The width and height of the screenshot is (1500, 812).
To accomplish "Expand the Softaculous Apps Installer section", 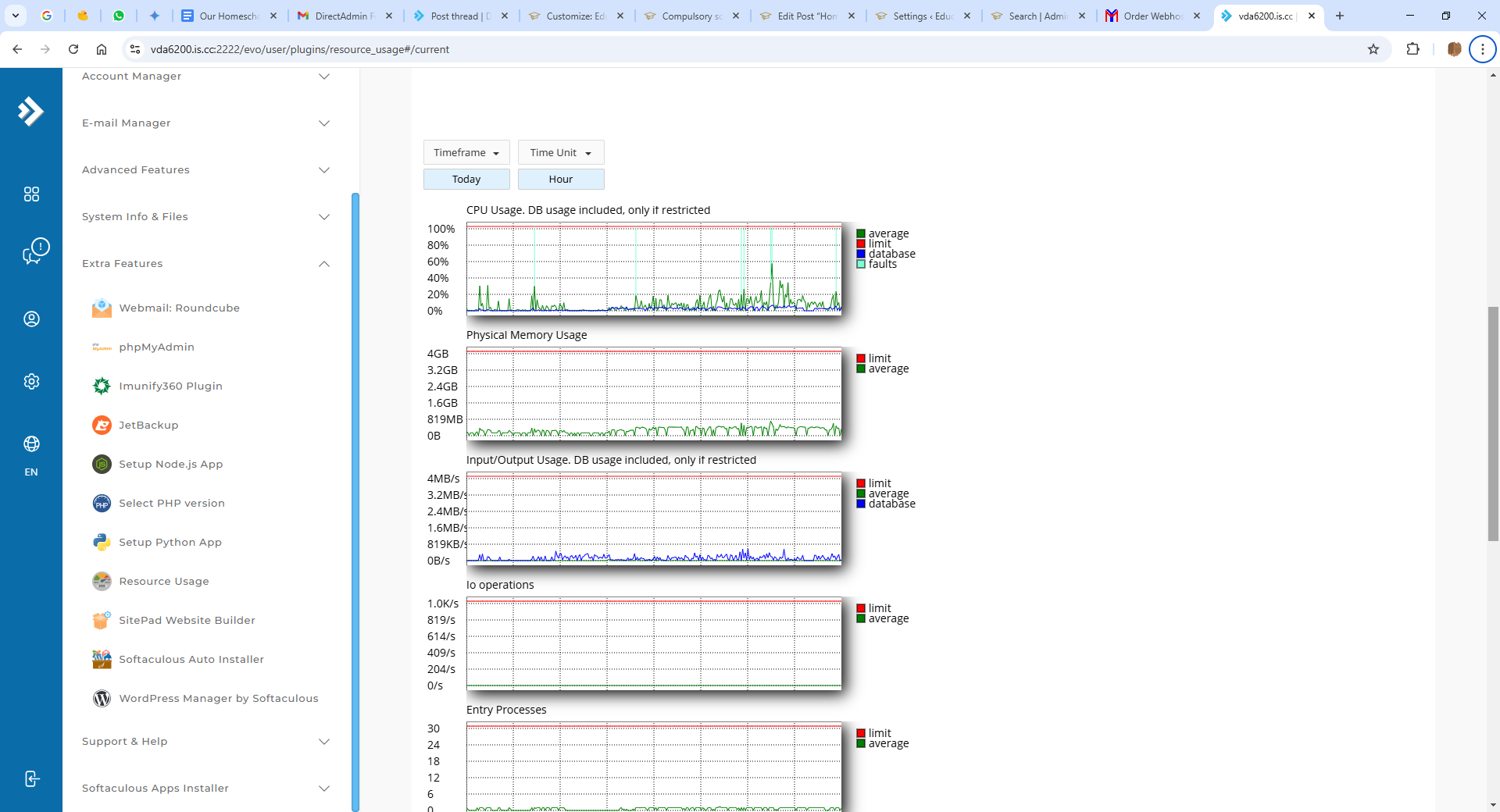I will 207,789.
